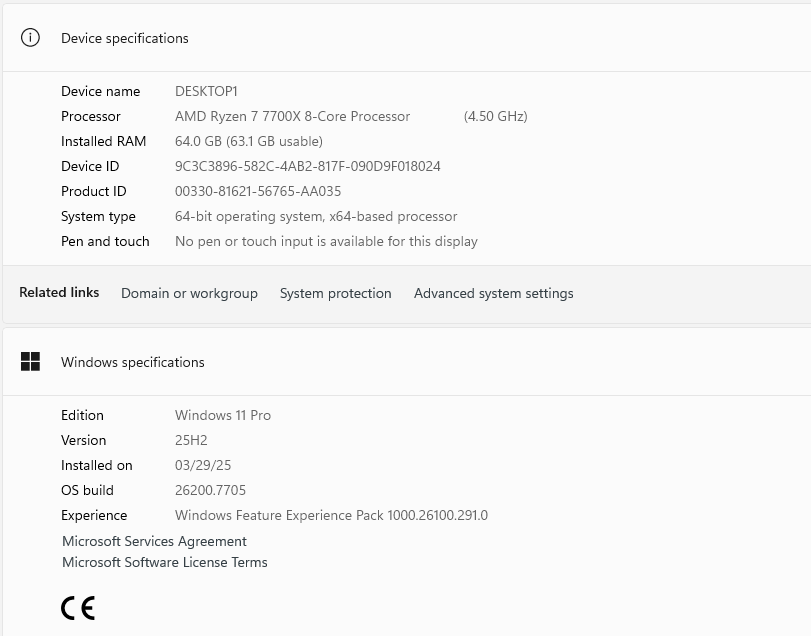This screenshot has width=811, height=636.
Task: Click the Installed RAM label
Action: point(103,141)
